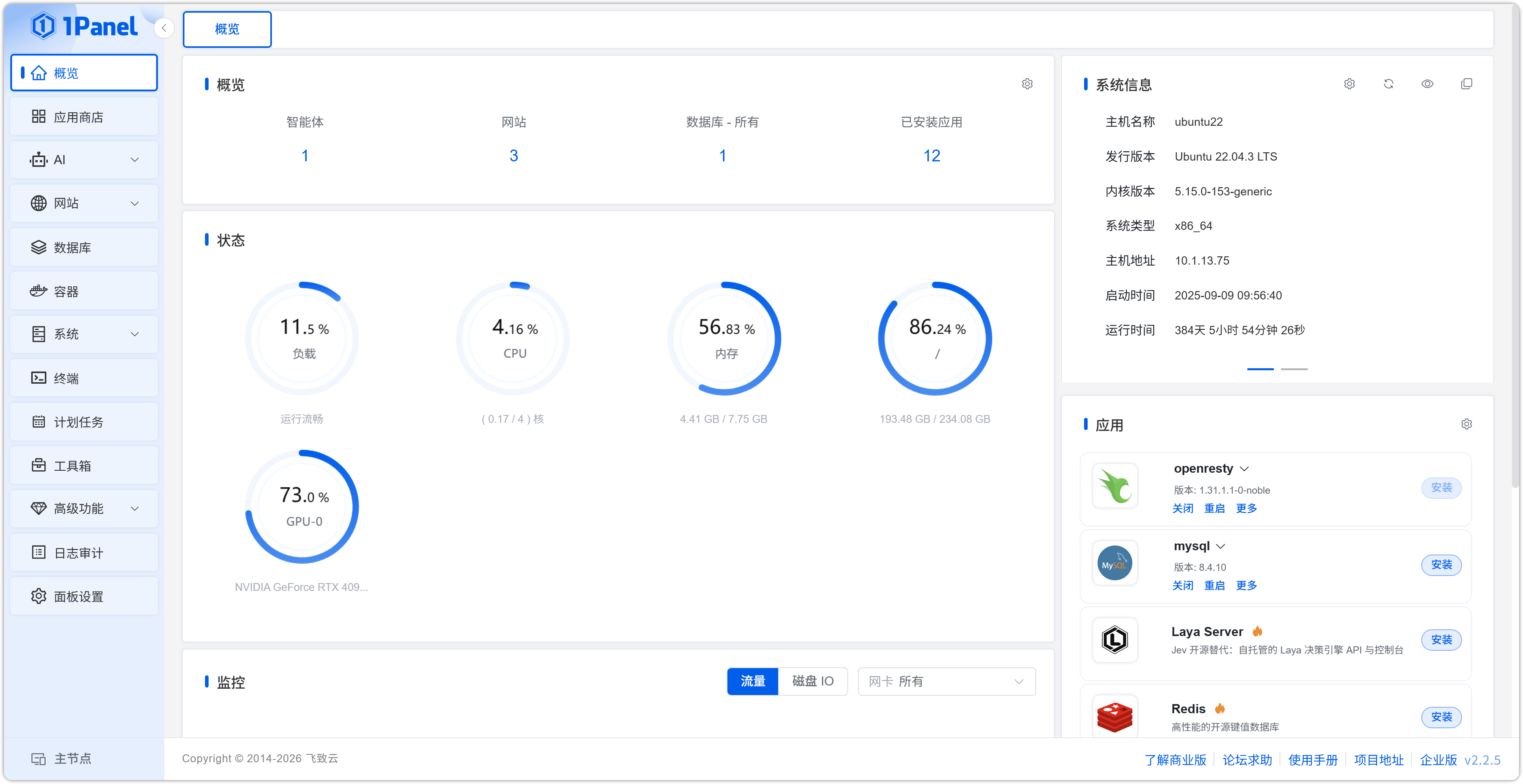Click 关闭 for mysql
Image resolution: width=1523 pixels, height=784 pixels.
point(1183,585)
